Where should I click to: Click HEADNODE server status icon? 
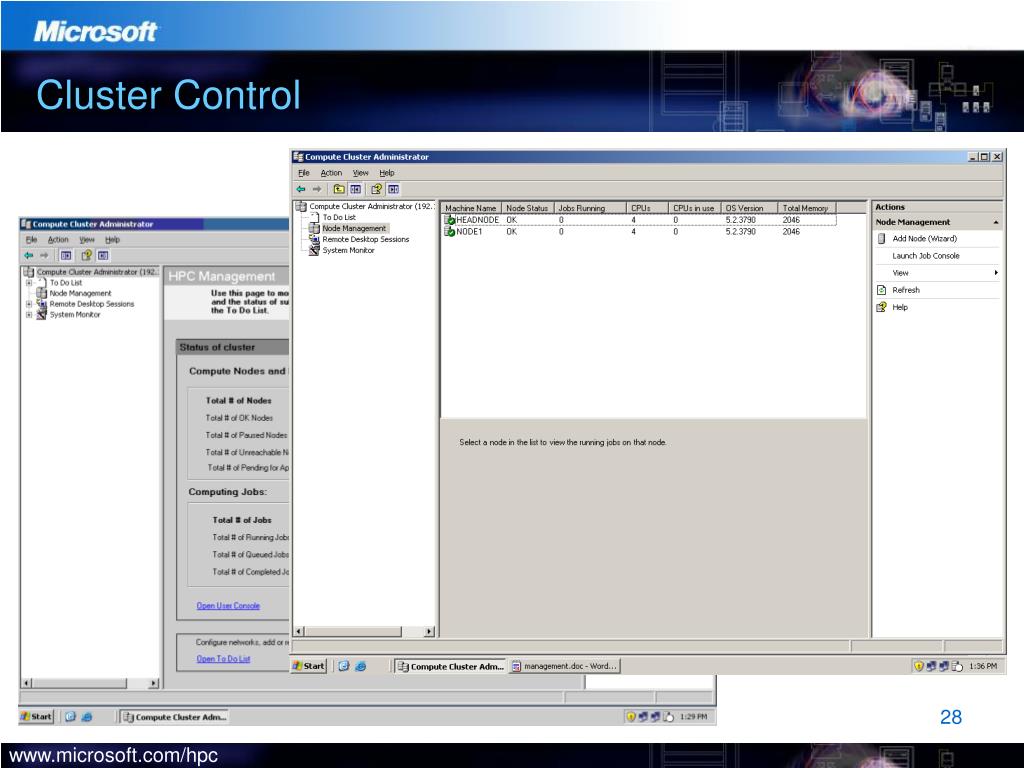(x=449, y=220)
